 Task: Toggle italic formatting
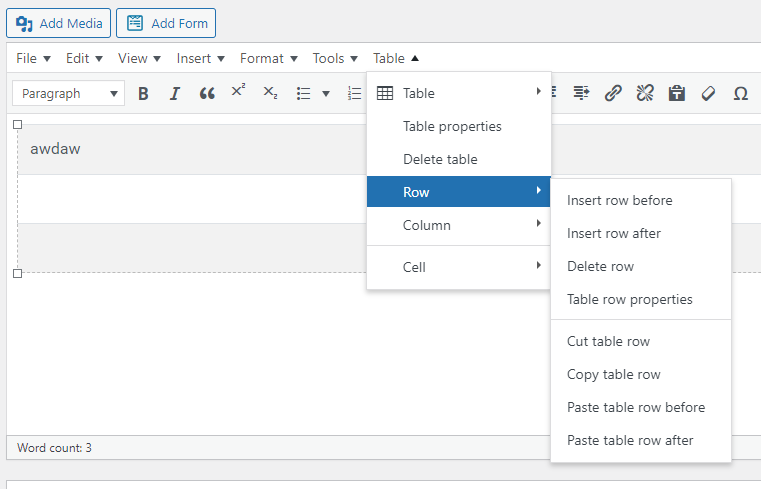coord(175,93)
